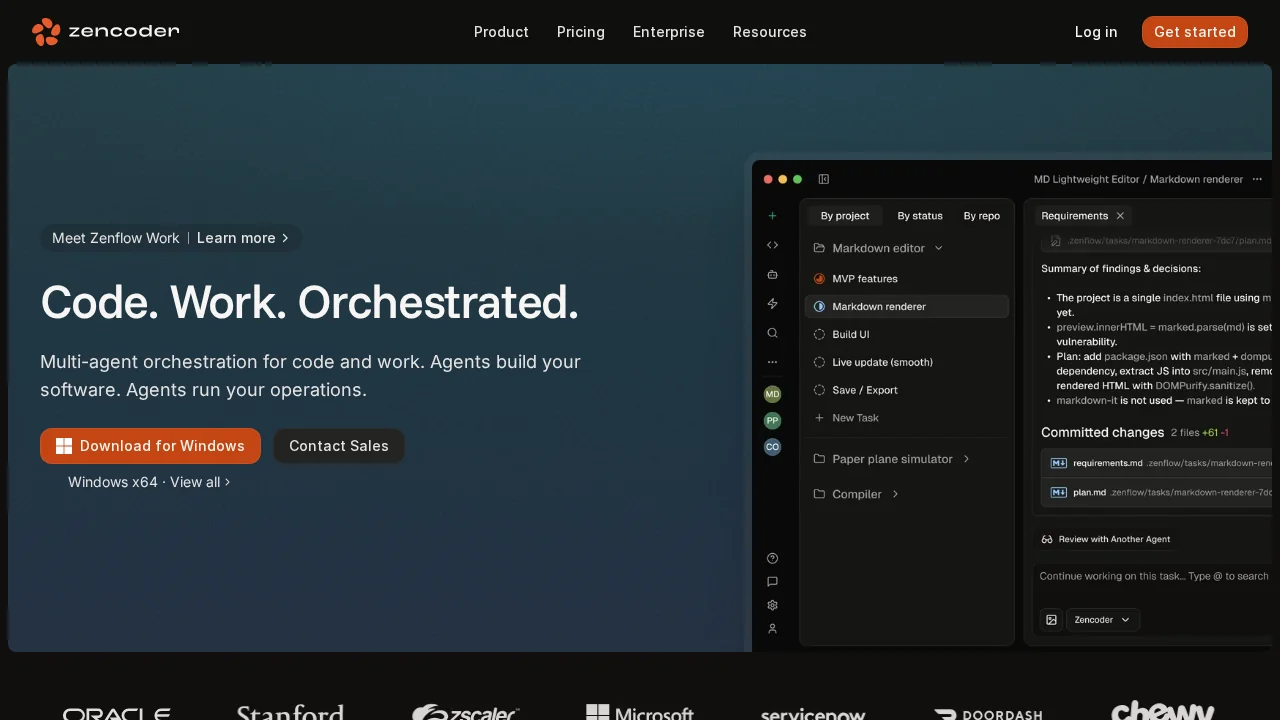Click the MVP features progress ring
Screen dimensions: 1280x720
pyautogui.click(x=819, y=278)
